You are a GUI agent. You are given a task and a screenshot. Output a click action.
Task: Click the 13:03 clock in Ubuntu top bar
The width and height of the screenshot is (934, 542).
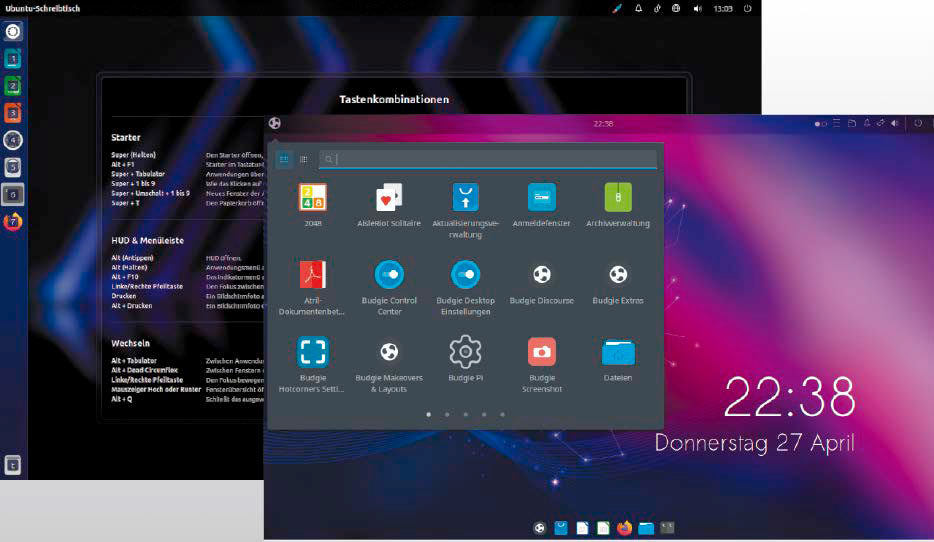[723, 8]
